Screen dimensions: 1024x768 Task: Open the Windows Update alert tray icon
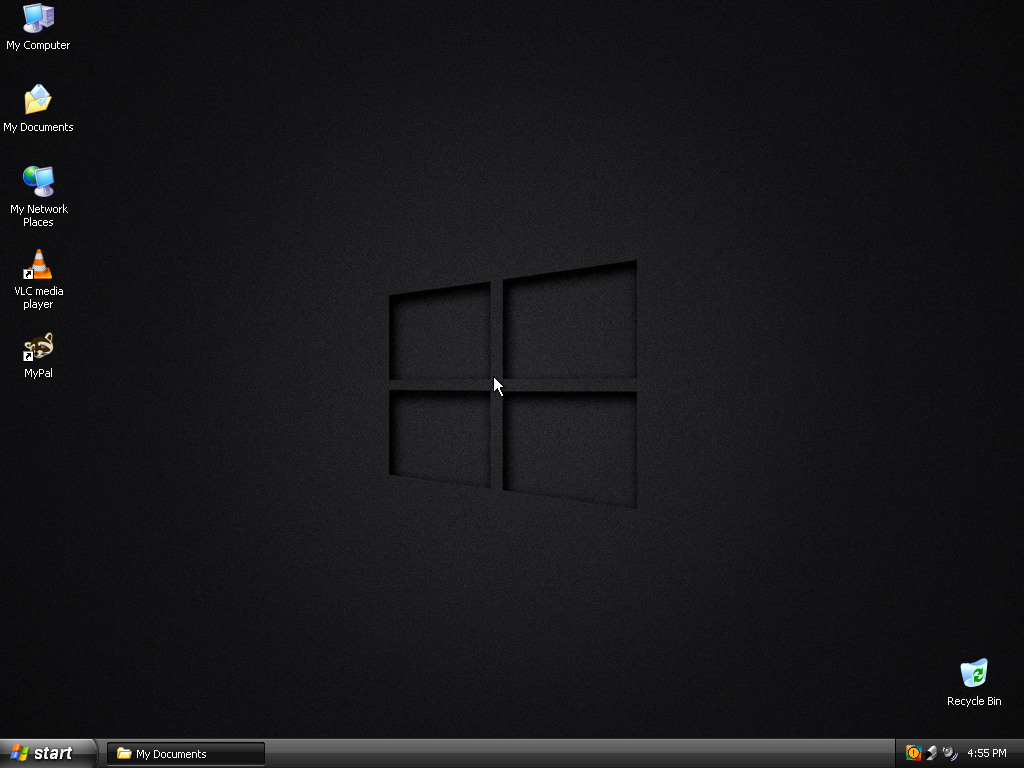(x=913, y=753)
